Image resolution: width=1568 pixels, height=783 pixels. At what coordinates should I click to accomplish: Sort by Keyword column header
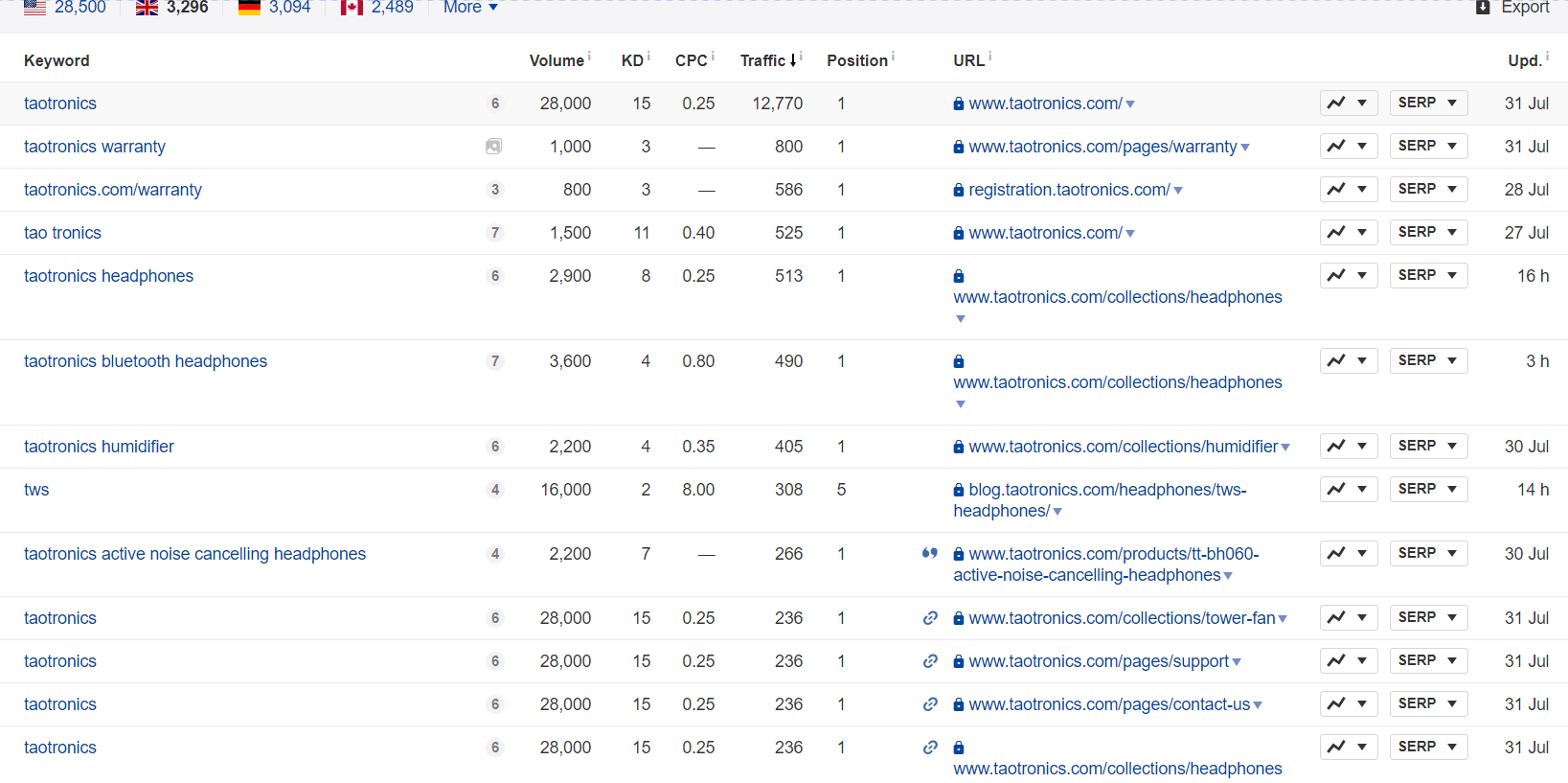click(x=57, y=60)
